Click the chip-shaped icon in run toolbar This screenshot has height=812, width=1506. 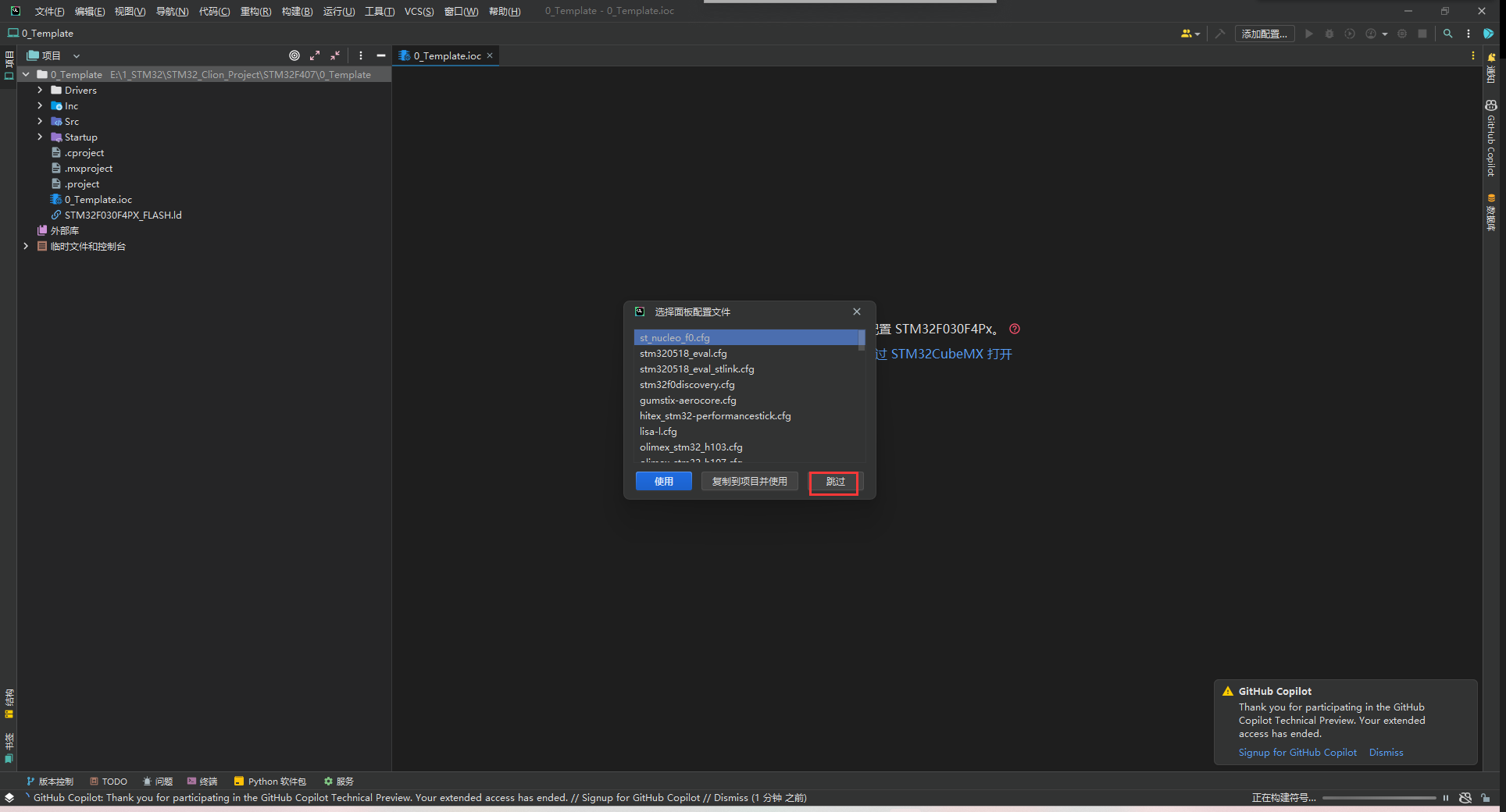click(1402, 34)
